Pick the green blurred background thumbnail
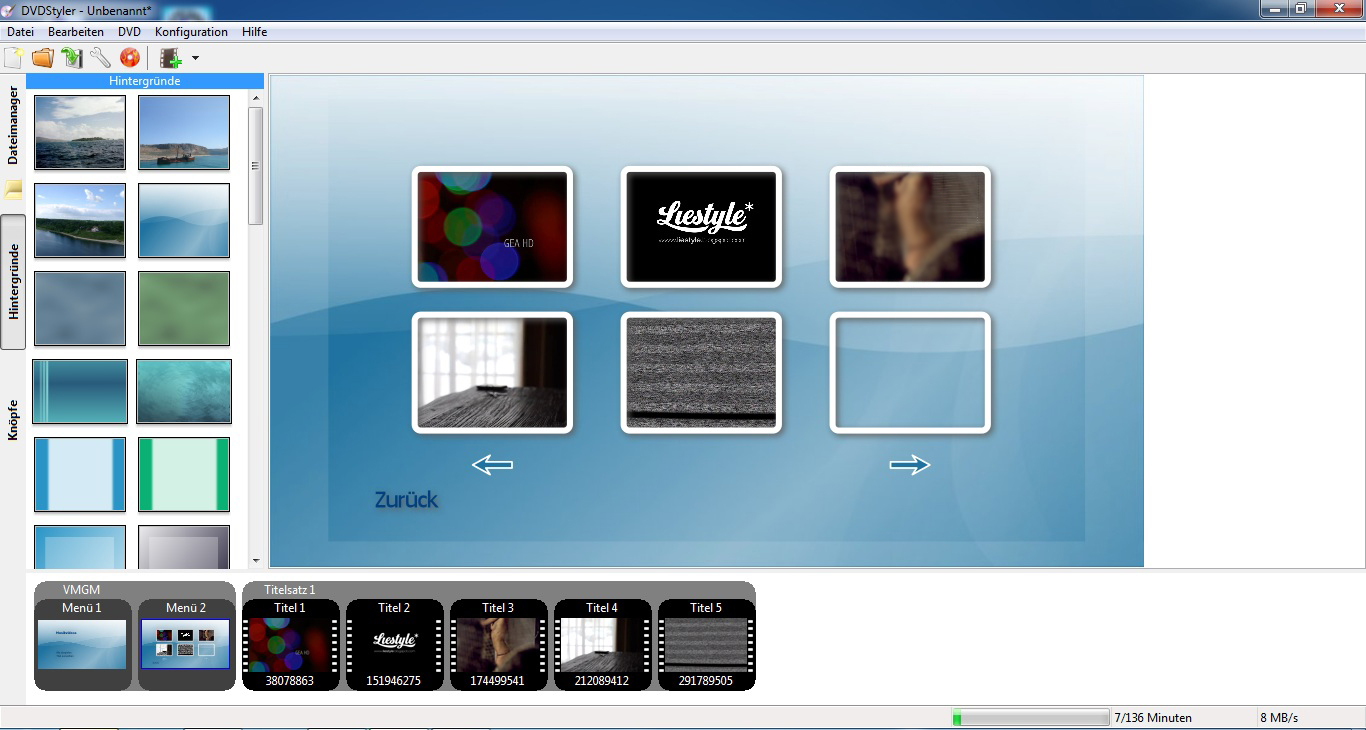 coord(184,309)
